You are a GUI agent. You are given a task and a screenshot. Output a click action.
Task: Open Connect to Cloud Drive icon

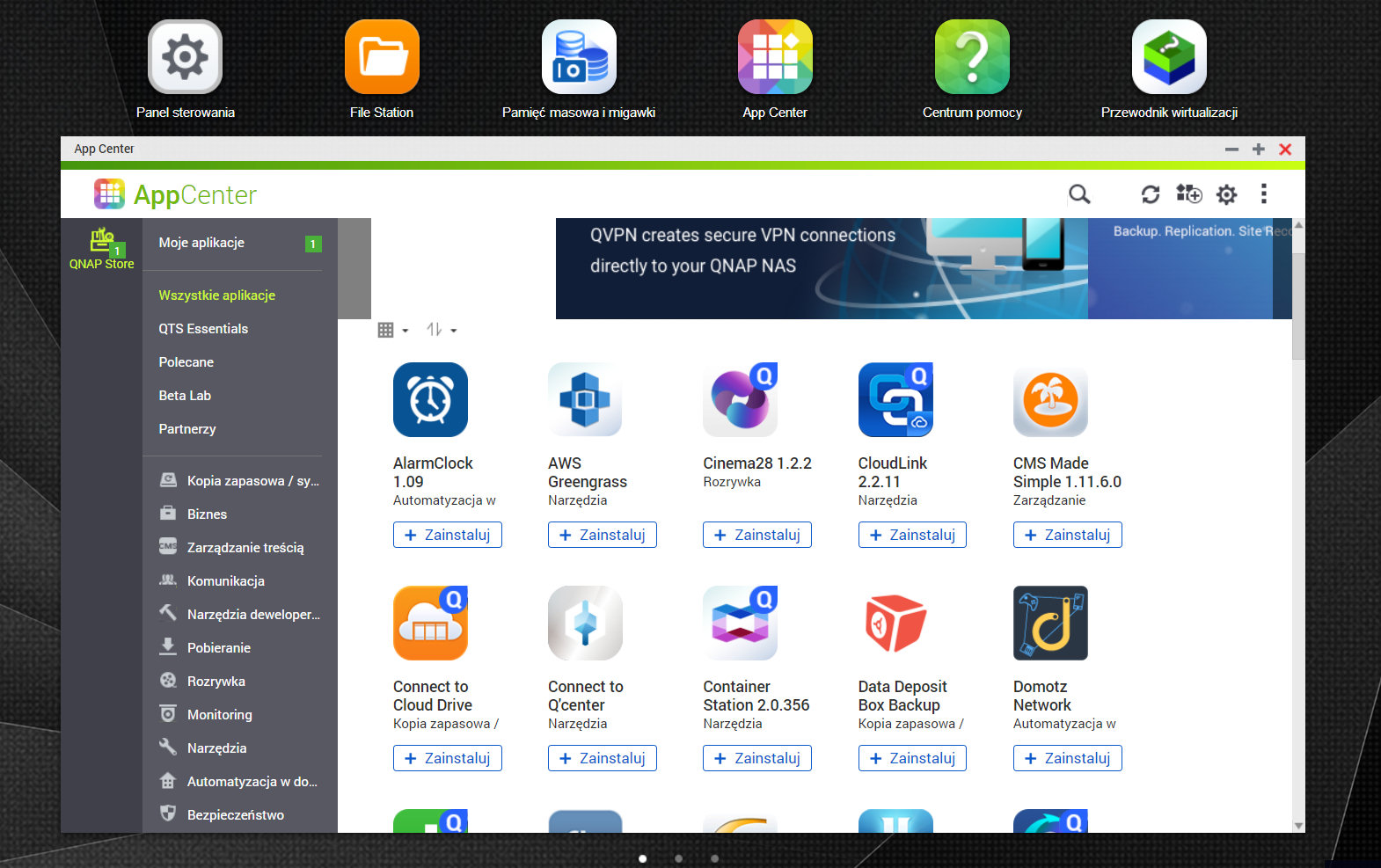pos(430,623)
